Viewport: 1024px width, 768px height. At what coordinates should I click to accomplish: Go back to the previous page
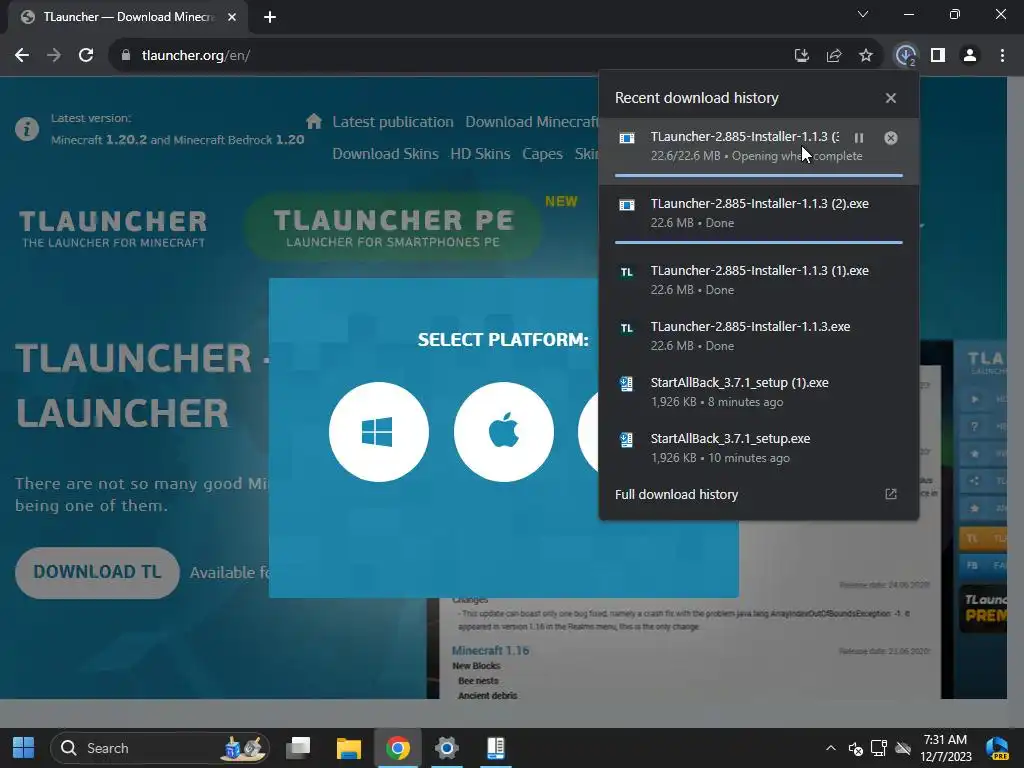tap(22, 56)
